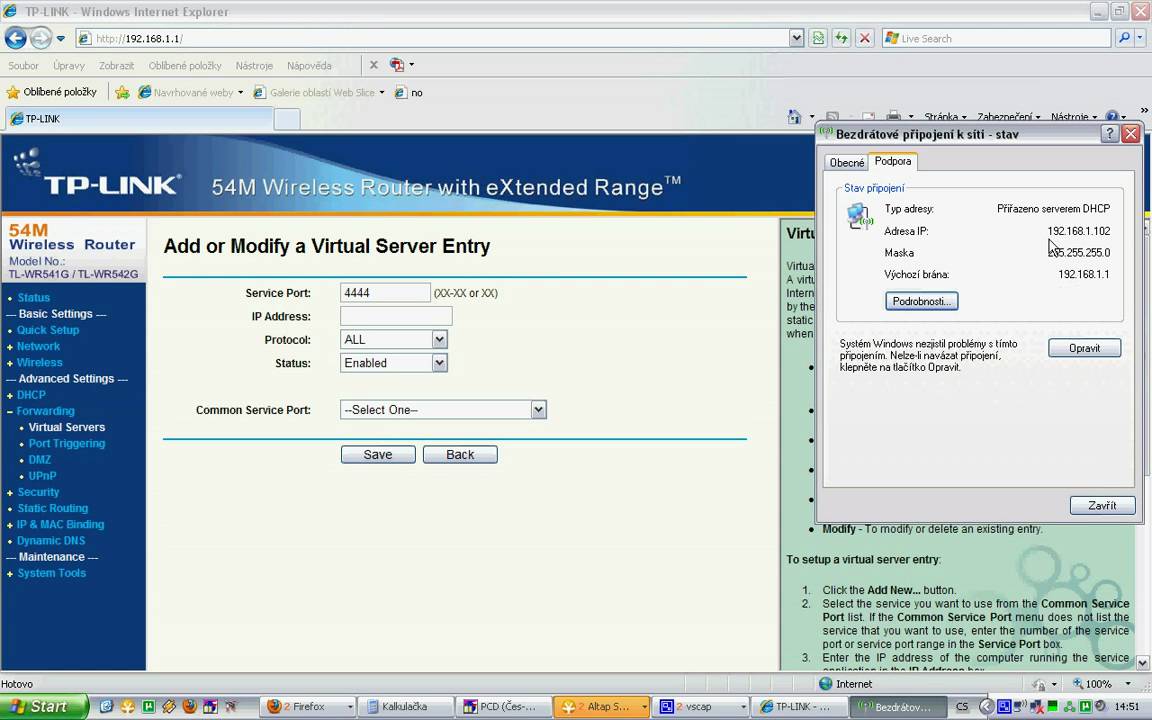Image resolution: width=1152 pixels, height=720 pixels.
Task: Click the Save button
Action: [x=378, y=455]
